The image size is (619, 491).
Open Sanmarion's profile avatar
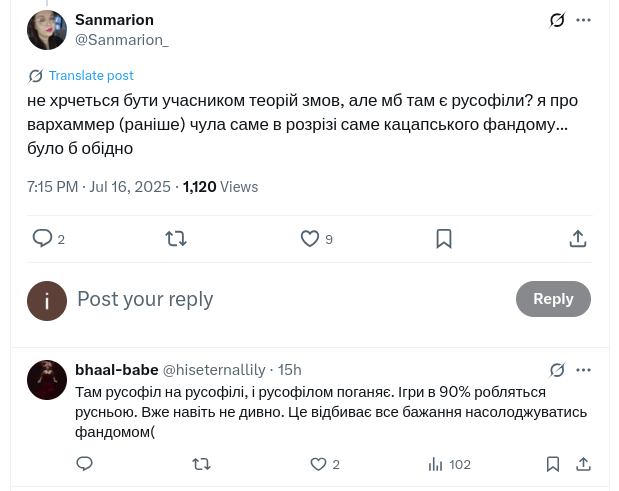tap(47, 30)
